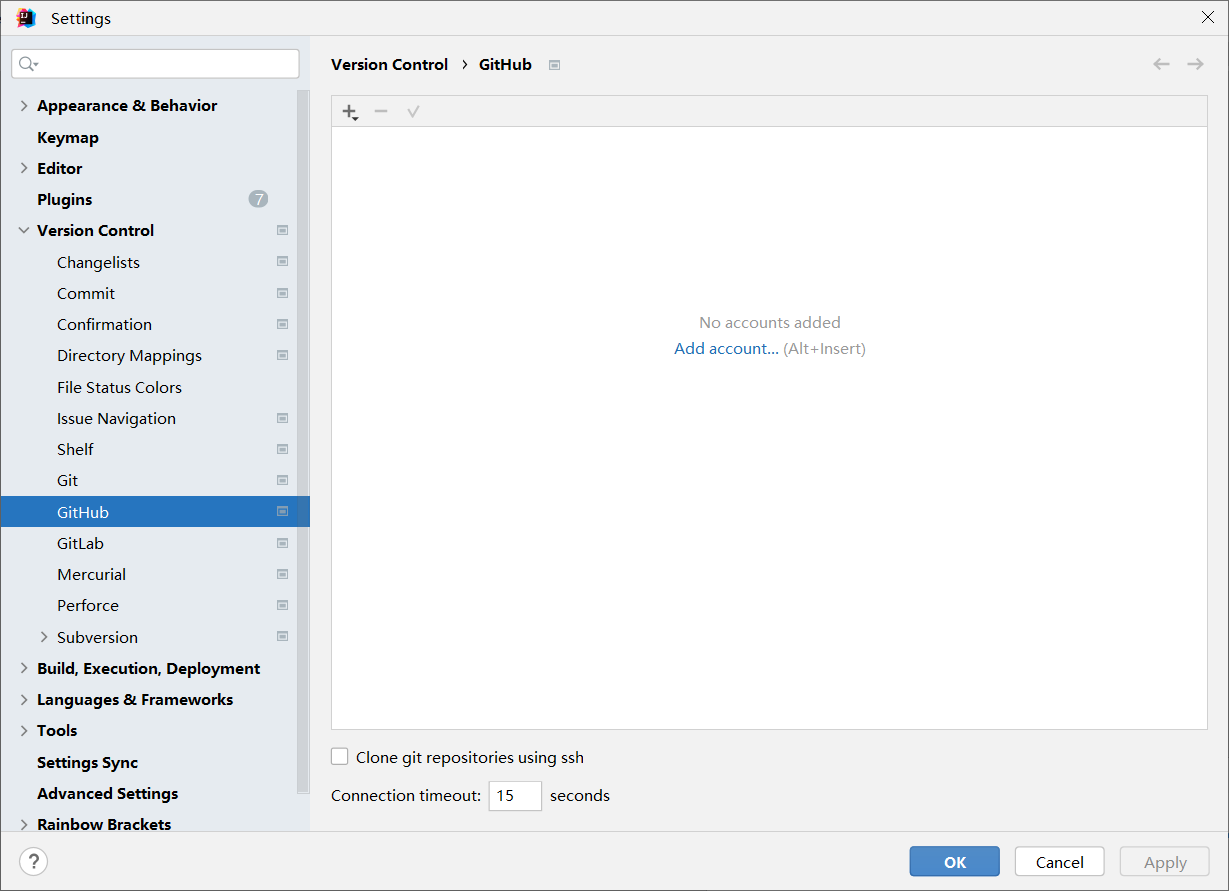Click the Apply button
This screenshot has width=1229, height=891.
pyautogui.click(x=1165, y=862)
